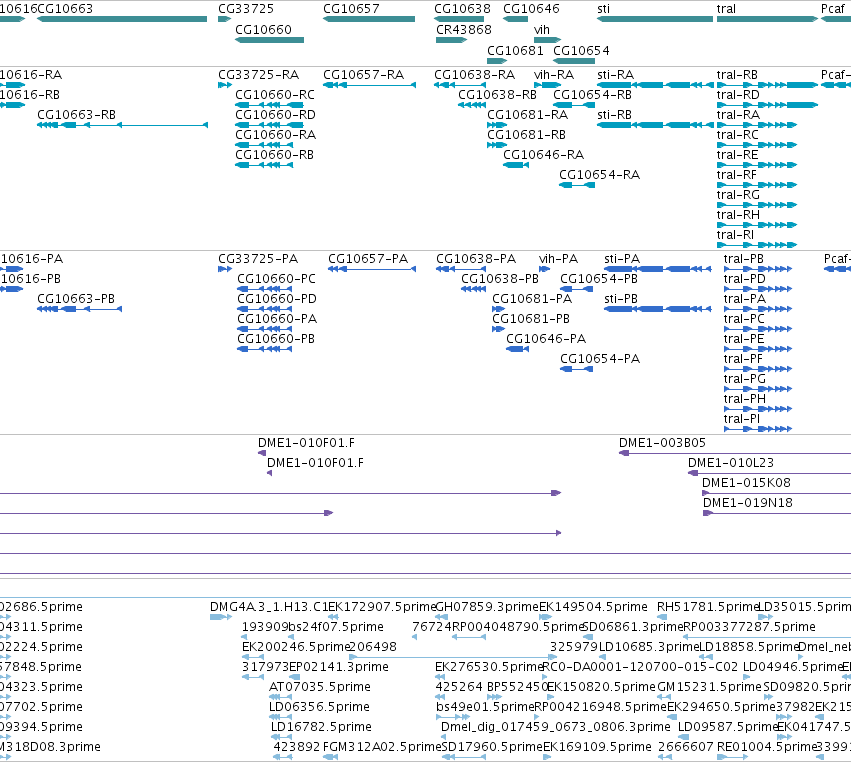Open the CG10638 gene label
The width and height of the screenshot is (851, 762).
[x=462, y=9]
